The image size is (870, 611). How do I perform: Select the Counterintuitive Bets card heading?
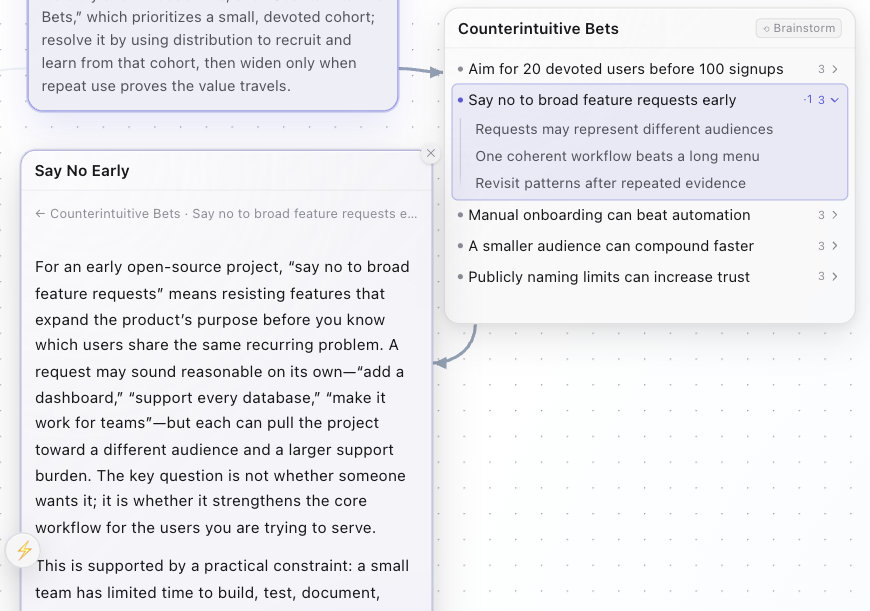538,29
